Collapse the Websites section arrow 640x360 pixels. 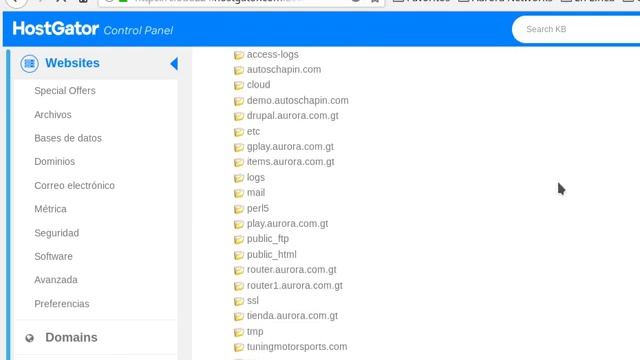click(174, 64)
